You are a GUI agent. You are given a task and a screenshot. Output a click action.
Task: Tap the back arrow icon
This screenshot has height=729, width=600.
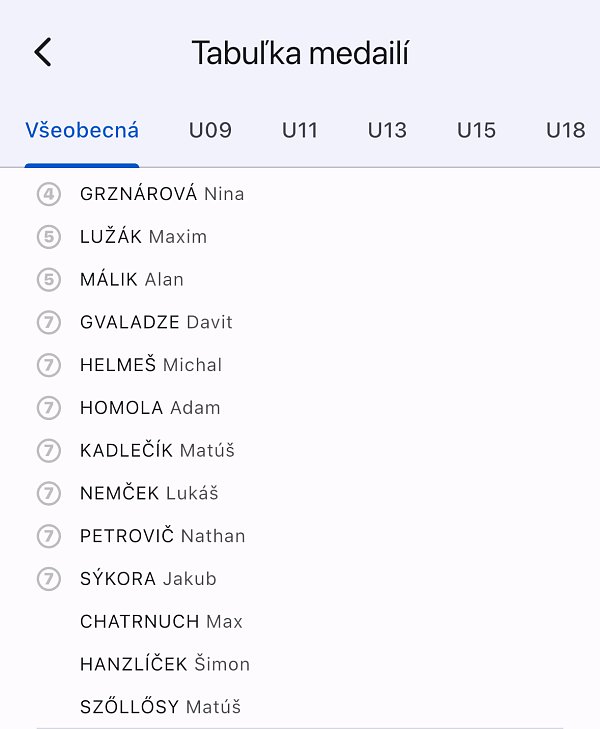tap(42, 52)
